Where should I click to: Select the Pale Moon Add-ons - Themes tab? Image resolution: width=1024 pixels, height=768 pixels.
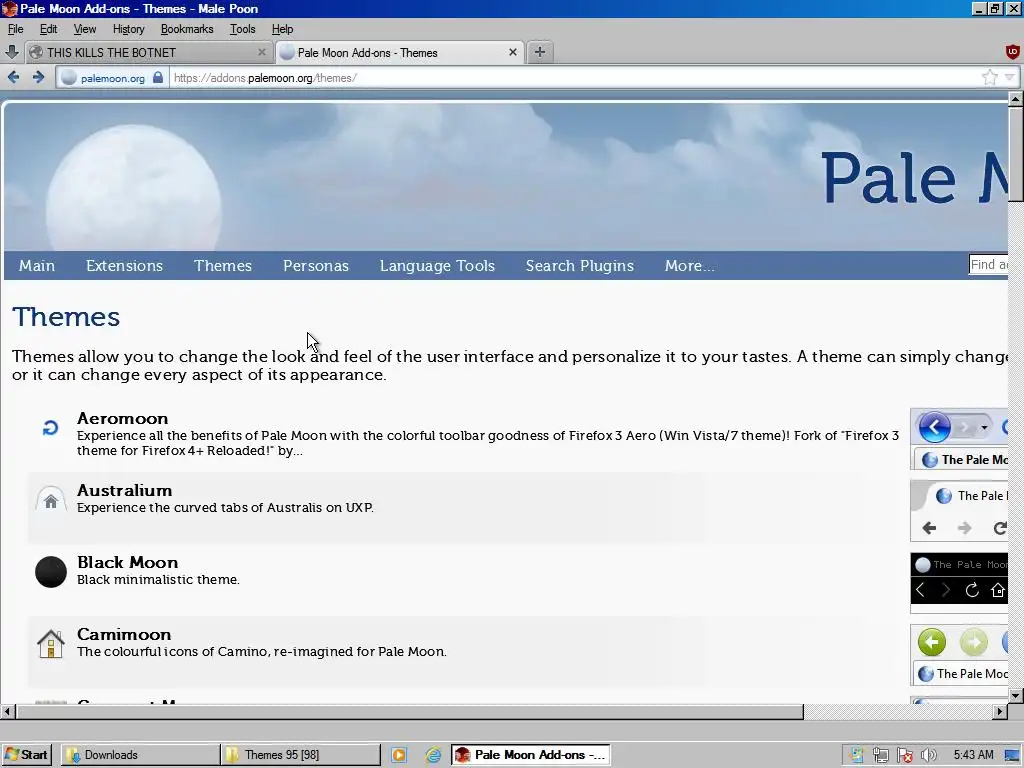pyautogui.click(x=400, y=52)
